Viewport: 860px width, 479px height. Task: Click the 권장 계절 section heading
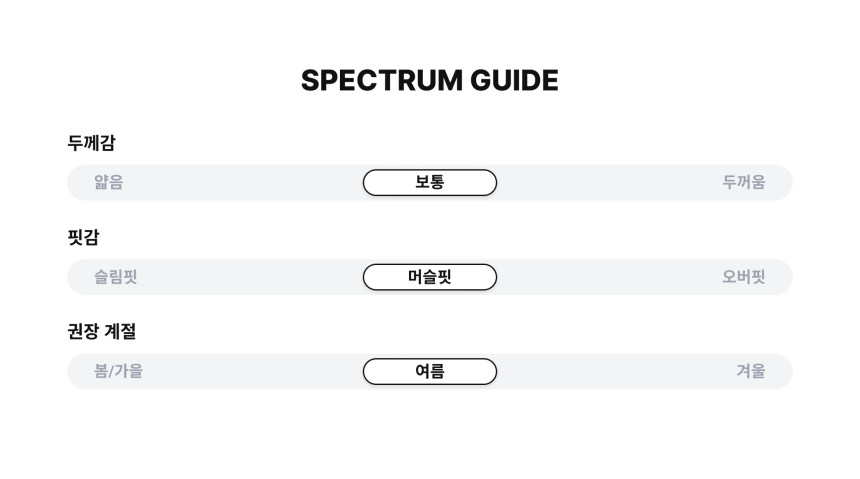click(x=101, y=331)
